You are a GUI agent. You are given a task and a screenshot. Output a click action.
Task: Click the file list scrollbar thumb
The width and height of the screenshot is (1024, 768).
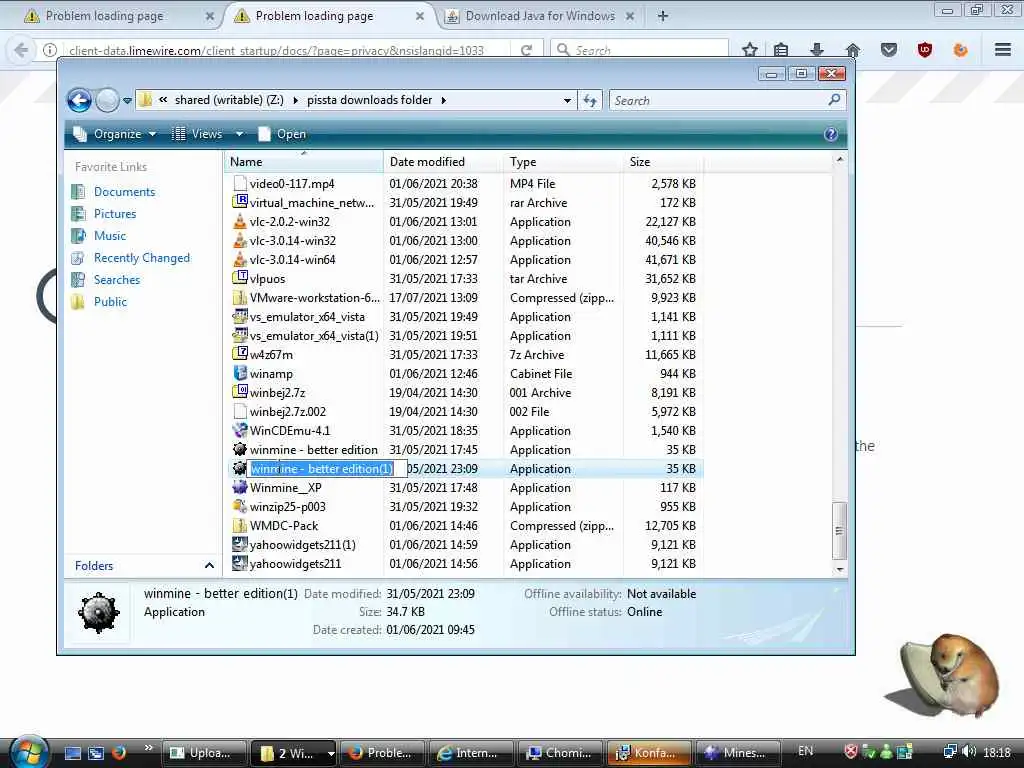click(840, 530)
